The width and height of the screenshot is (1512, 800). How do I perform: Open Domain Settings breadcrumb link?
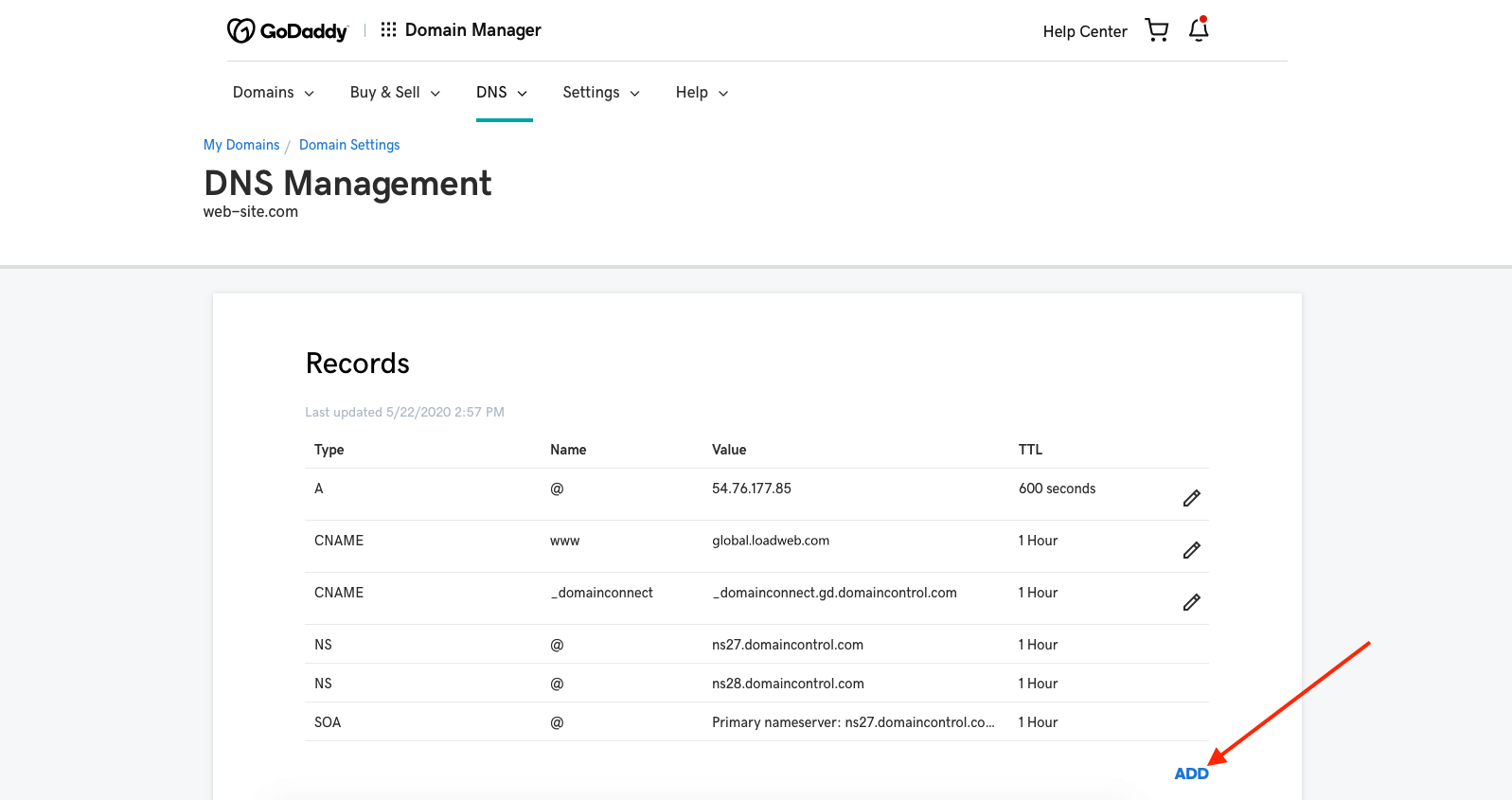click(x=349, y=145)
